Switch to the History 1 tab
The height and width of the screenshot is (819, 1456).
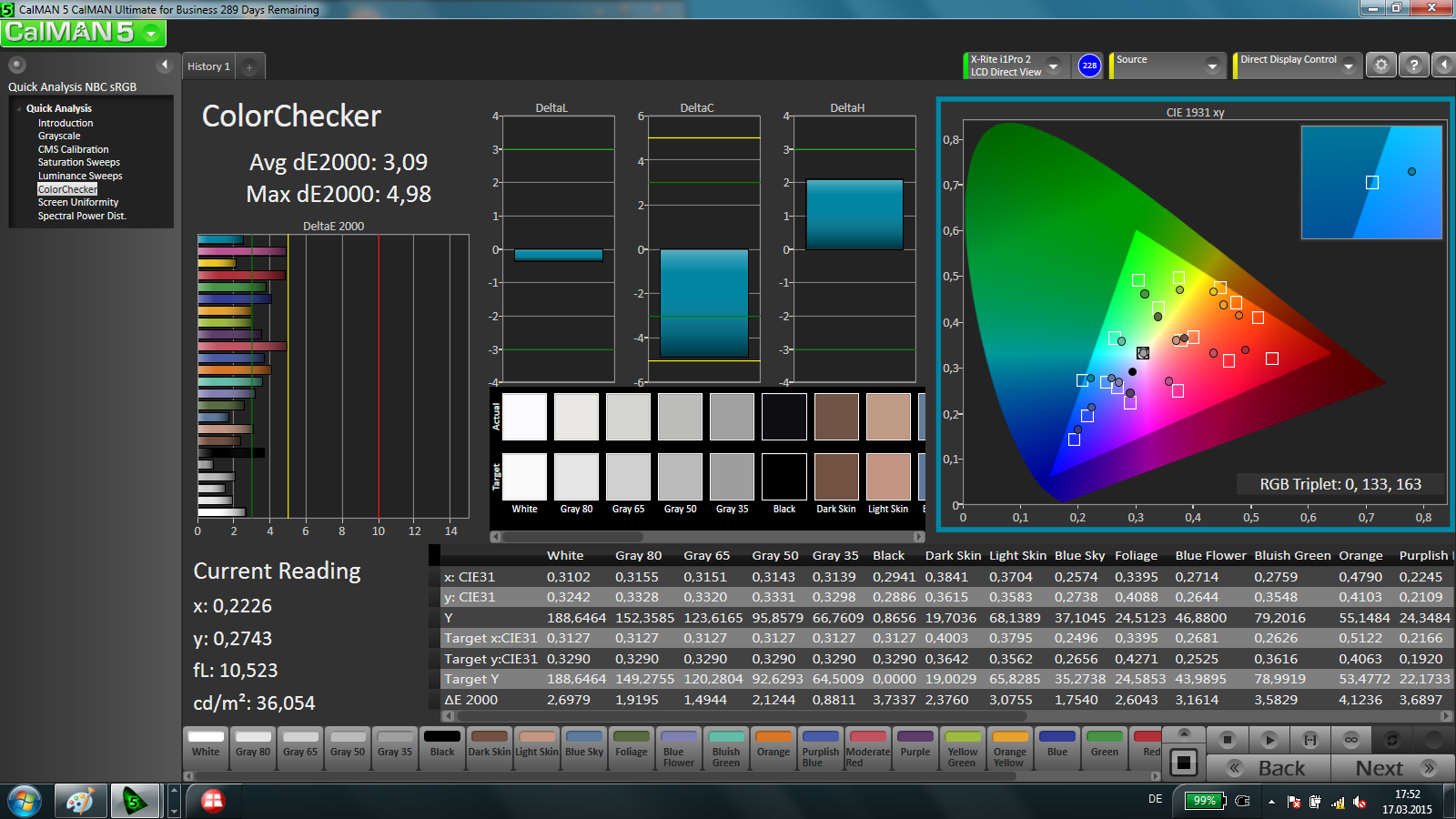pyautogui.click(x=208, y=66)
